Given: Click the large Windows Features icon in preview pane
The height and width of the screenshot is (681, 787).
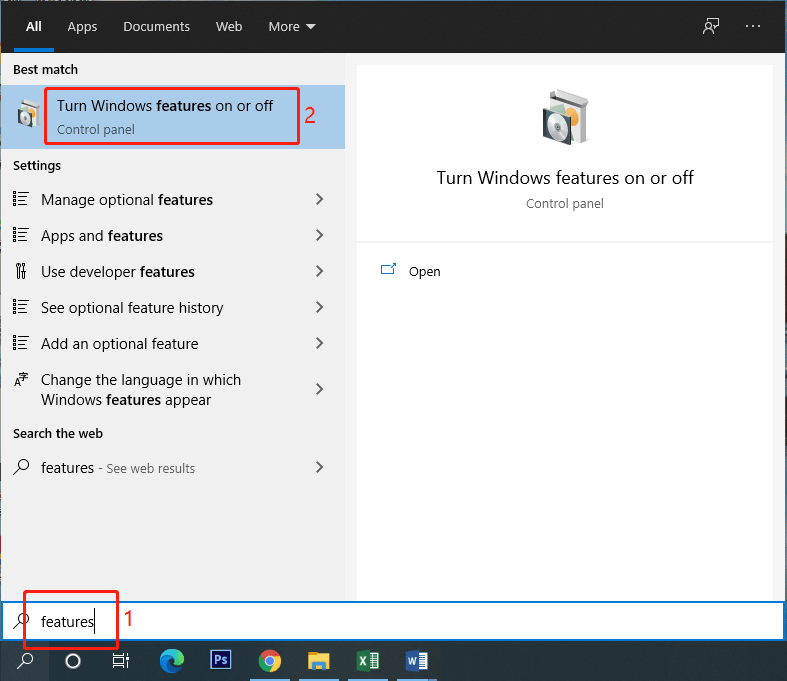Looking at the screenshot, I should coord(565,117).
